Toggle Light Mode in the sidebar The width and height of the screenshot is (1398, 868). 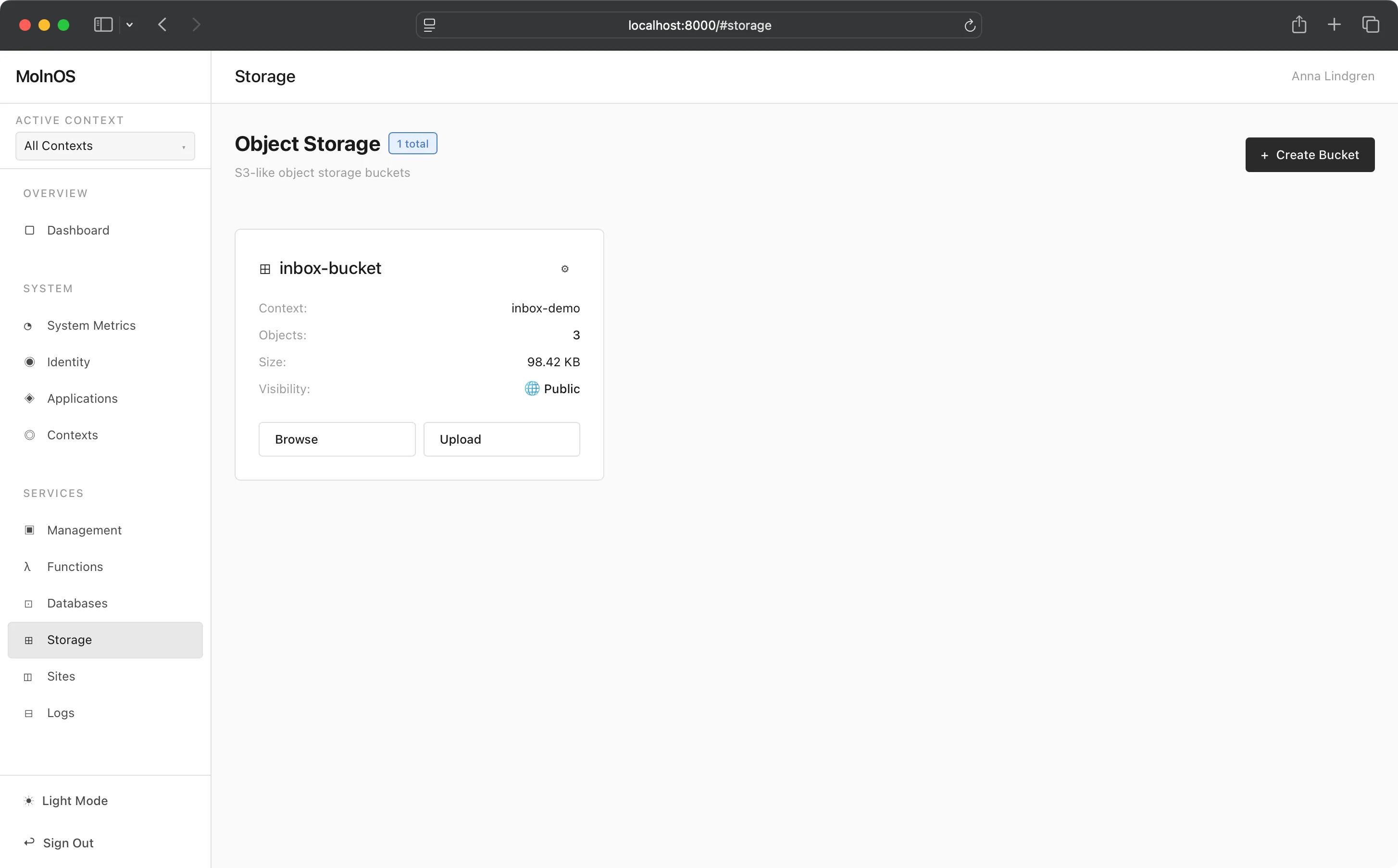click(x=74, y=800)
